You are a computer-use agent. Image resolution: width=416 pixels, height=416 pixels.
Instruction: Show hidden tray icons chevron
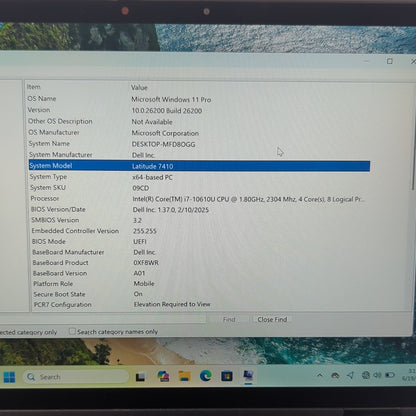tap(320, 375)
